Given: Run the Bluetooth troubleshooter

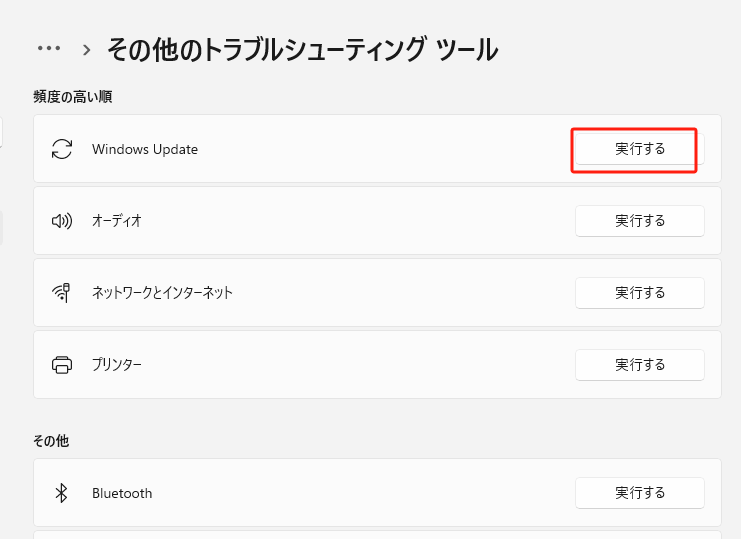Looking at the screenshot, I should [640, 493].
